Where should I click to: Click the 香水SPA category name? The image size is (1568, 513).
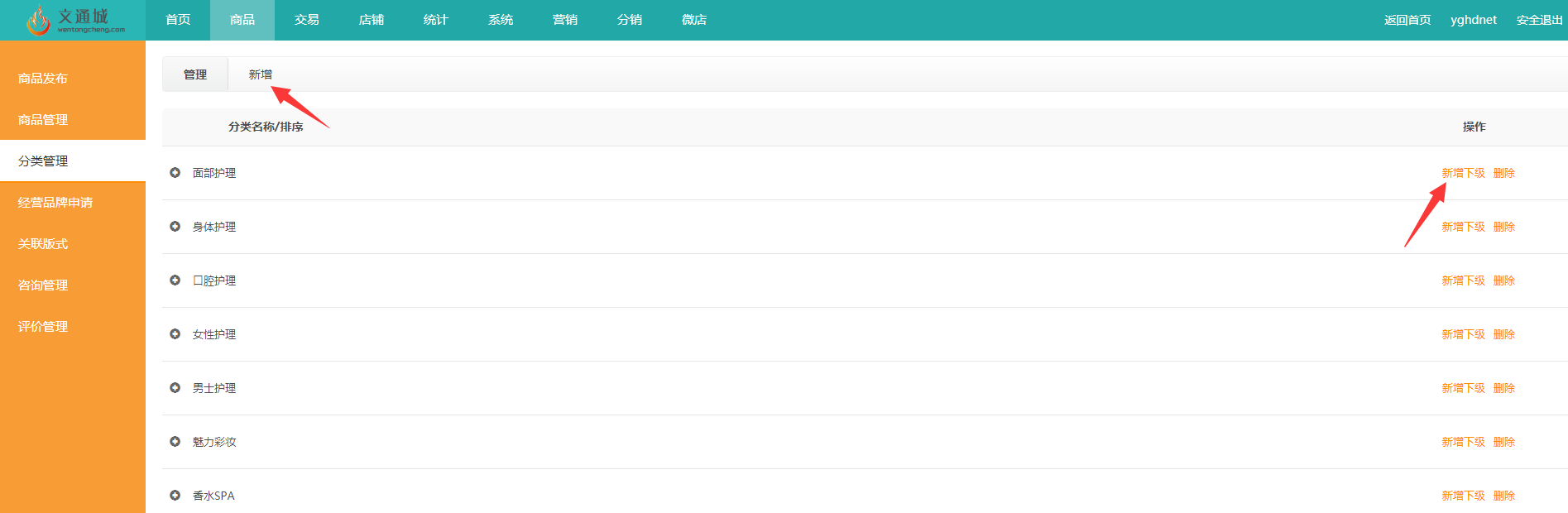[213, 496]
